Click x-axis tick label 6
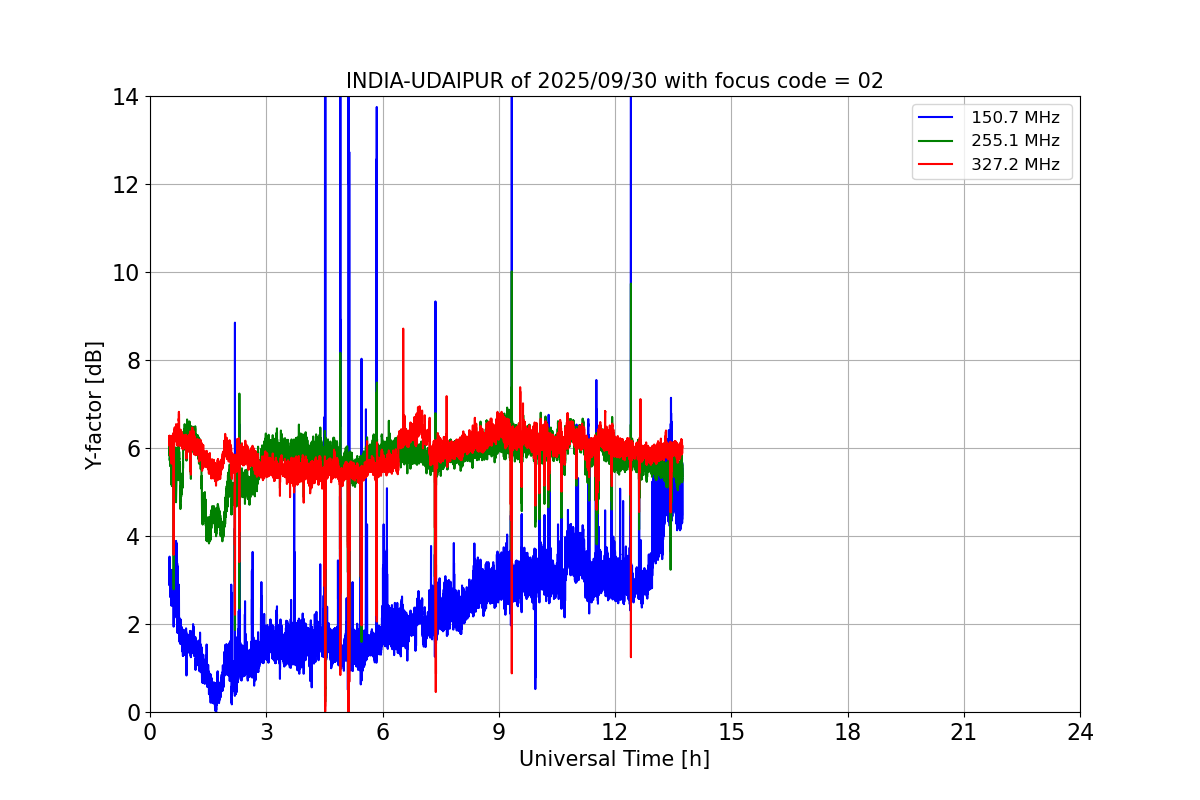The image size is (1200, 800). click(382, 733)
